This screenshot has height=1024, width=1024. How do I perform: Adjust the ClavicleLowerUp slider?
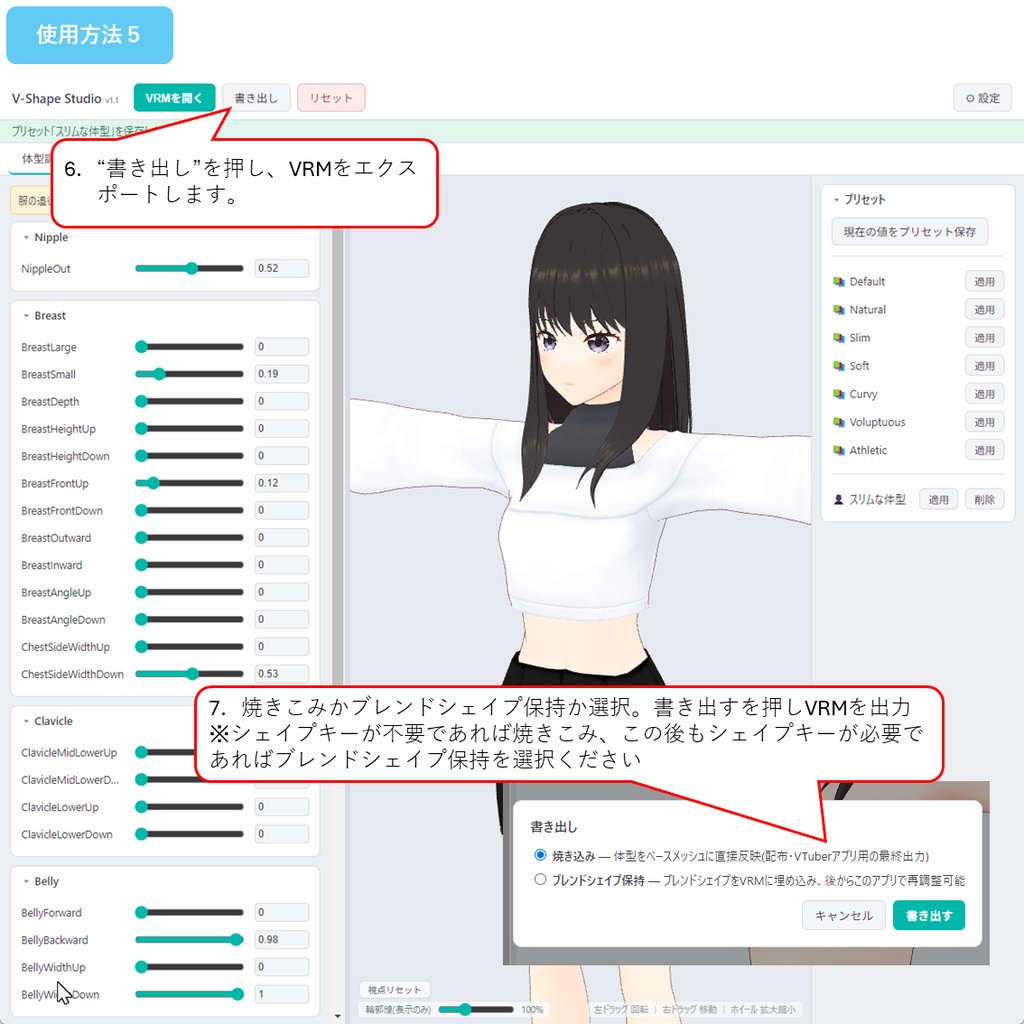189,807
